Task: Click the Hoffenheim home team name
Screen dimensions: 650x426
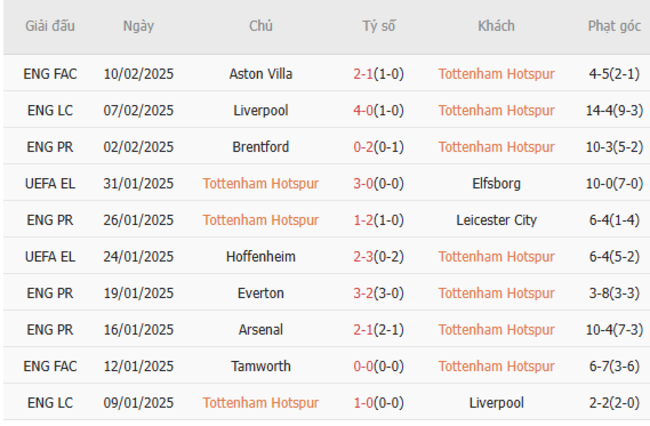Action: [x=260, y=257]
